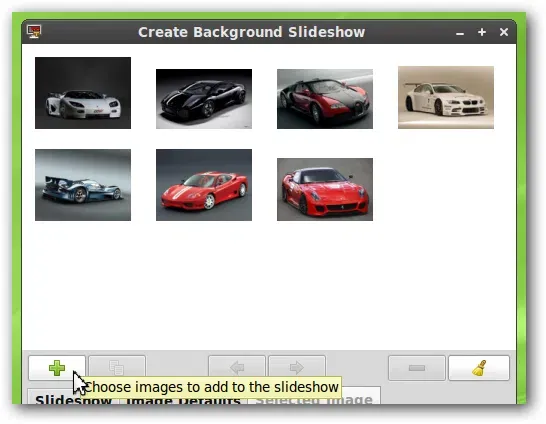Click the duplicate image button
The height and width of the screenshot is (424, 546).
click(x=117, y=367)
